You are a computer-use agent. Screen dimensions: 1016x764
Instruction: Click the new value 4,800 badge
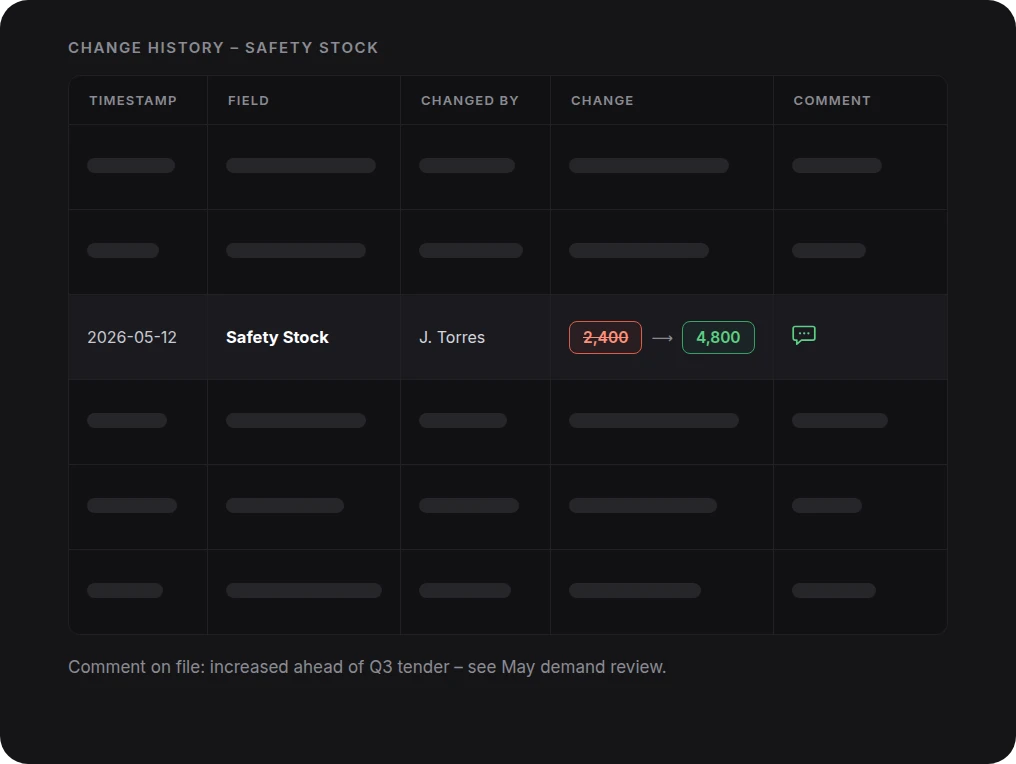718,338
